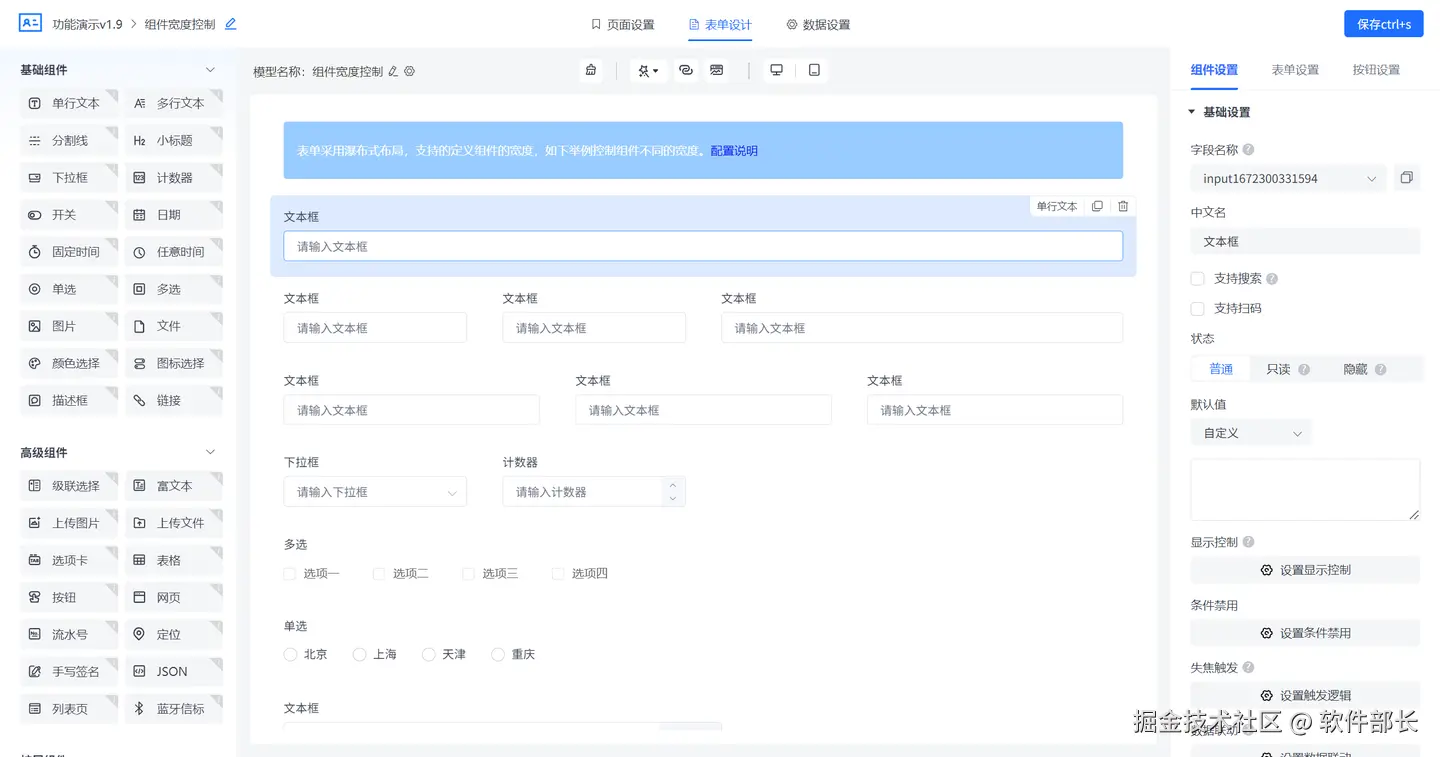The height and width of the screenshot is (757, 1440).
Task: Open the magic wand tool dropdown
Action: (648, 70)
